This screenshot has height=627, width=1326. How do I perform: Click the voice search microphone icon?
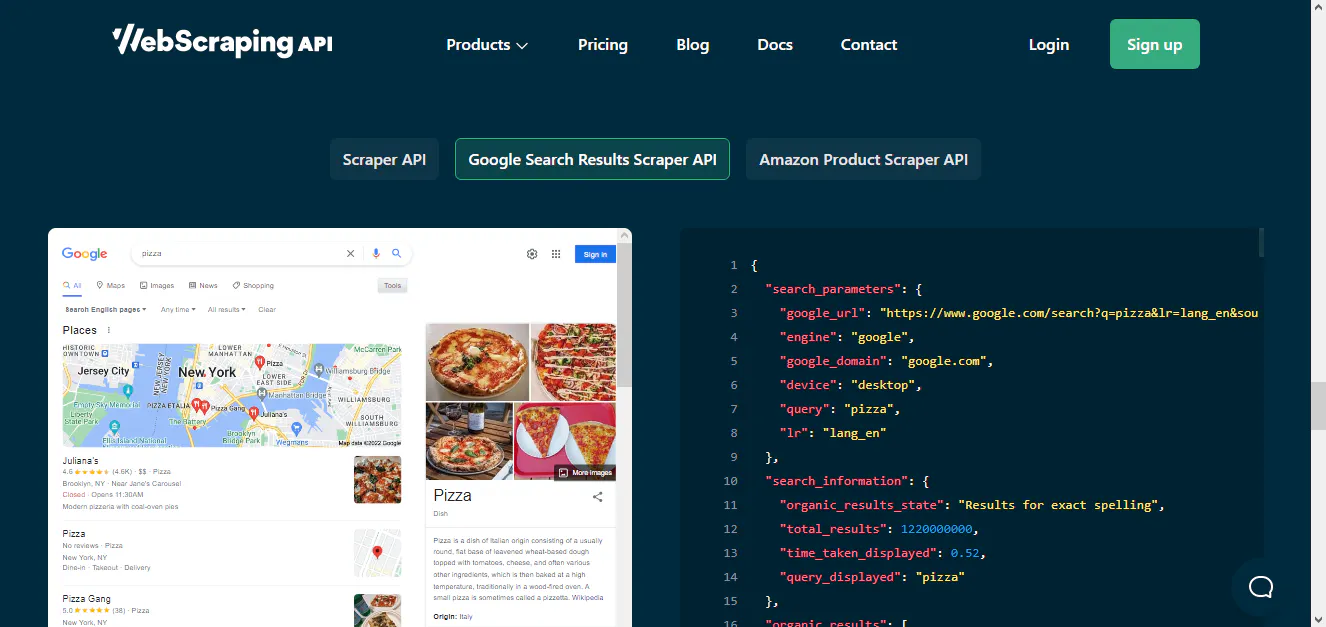coord(376,253)
